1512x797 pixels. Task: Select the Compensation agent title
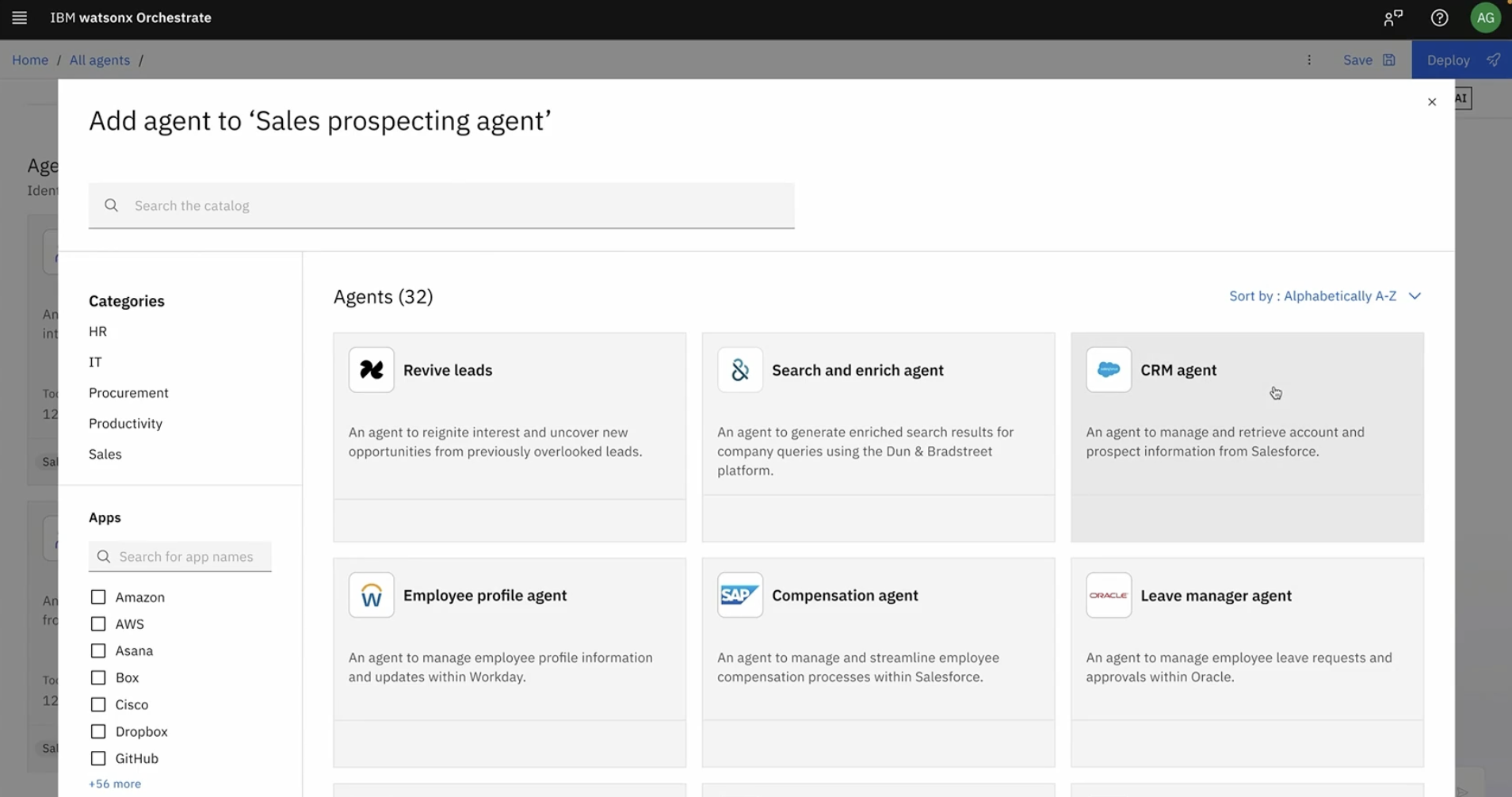click(845, 595)
